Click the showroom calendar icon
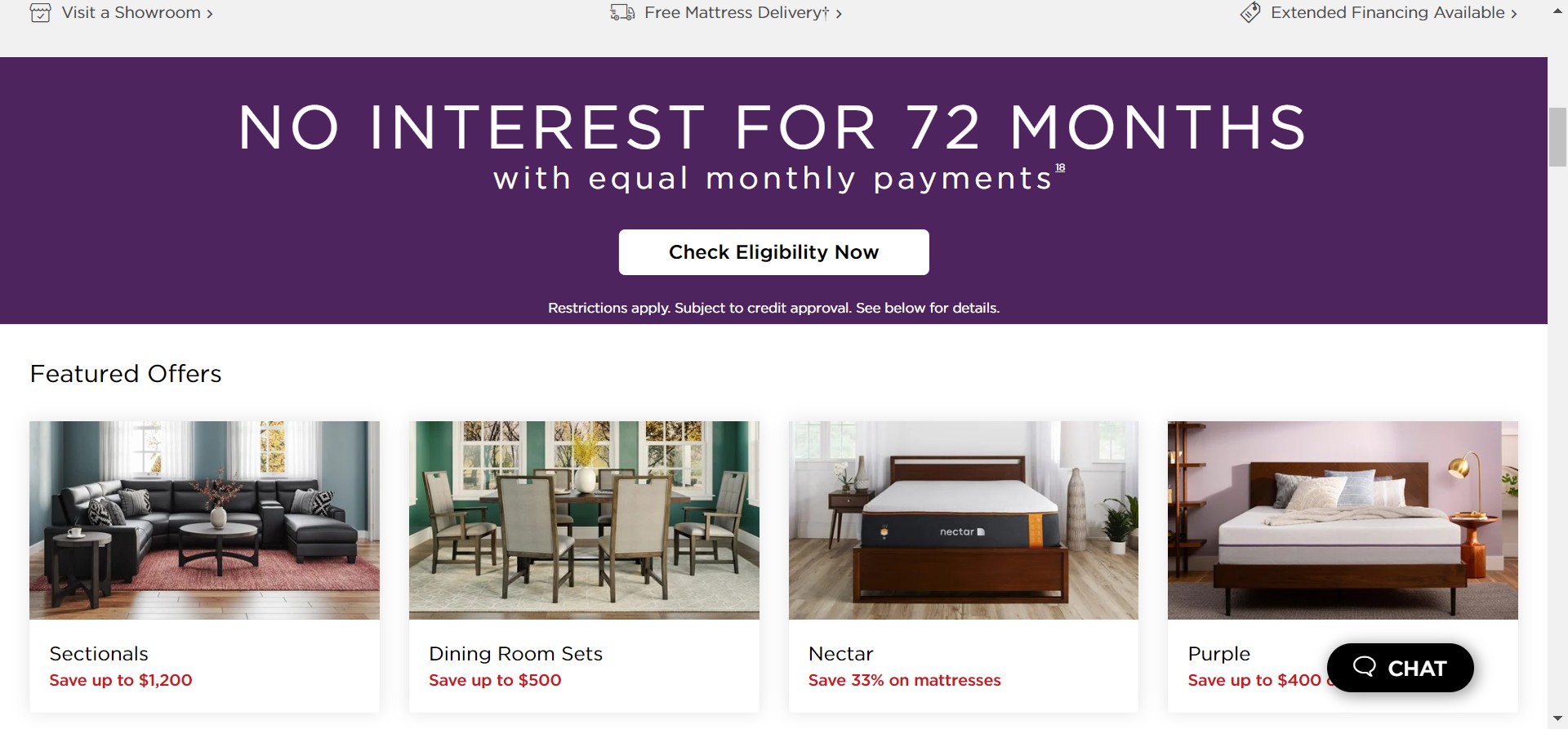The image size is (1568, 729). 40,13
